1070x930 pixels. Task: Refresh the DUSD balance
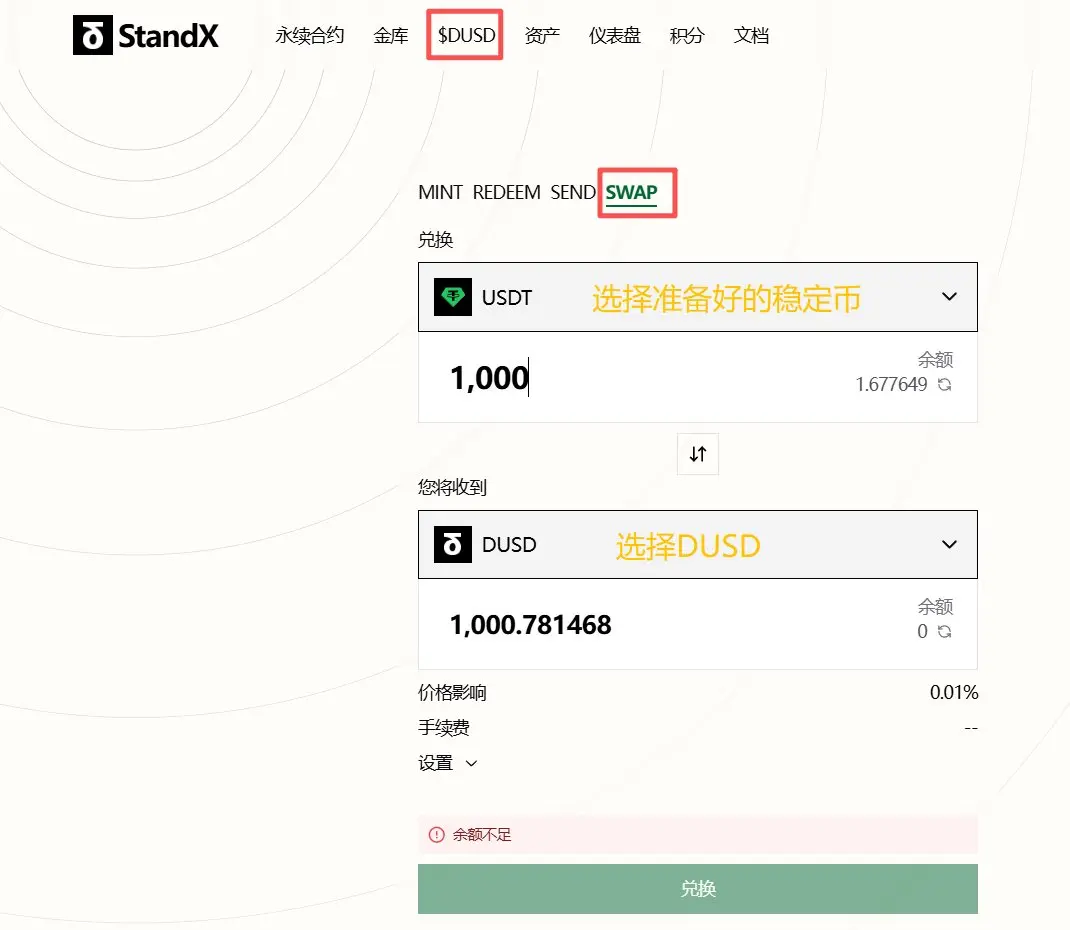[944, 632]
